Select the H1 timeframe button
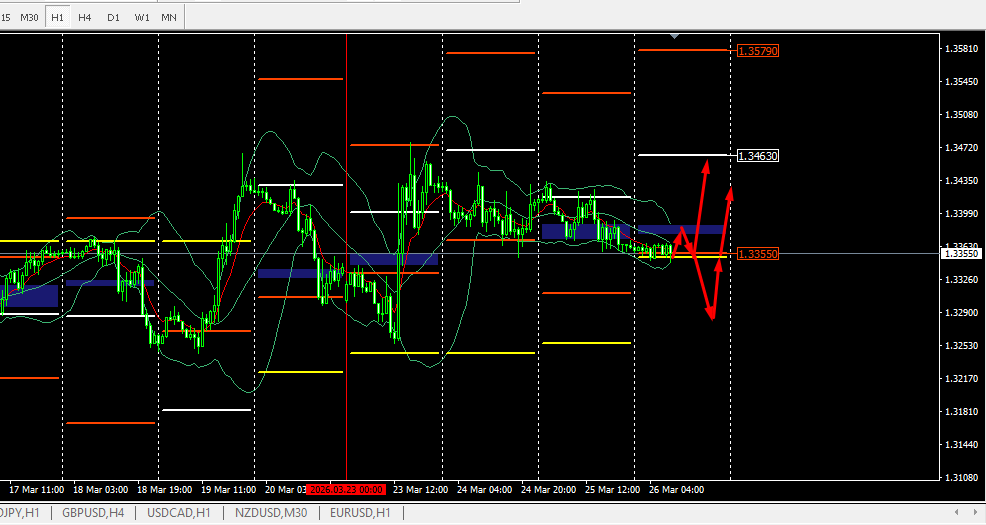 pyautogui.click(x=57, y=18)
